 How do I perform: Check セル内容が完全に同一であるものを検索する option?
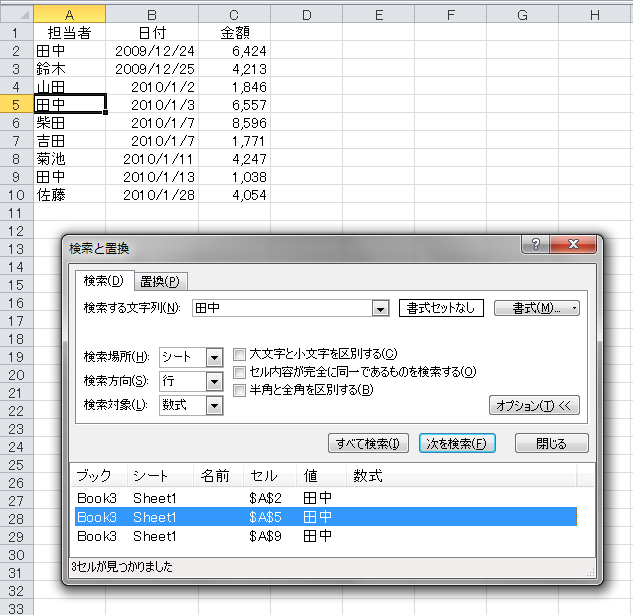click(240, 372)
